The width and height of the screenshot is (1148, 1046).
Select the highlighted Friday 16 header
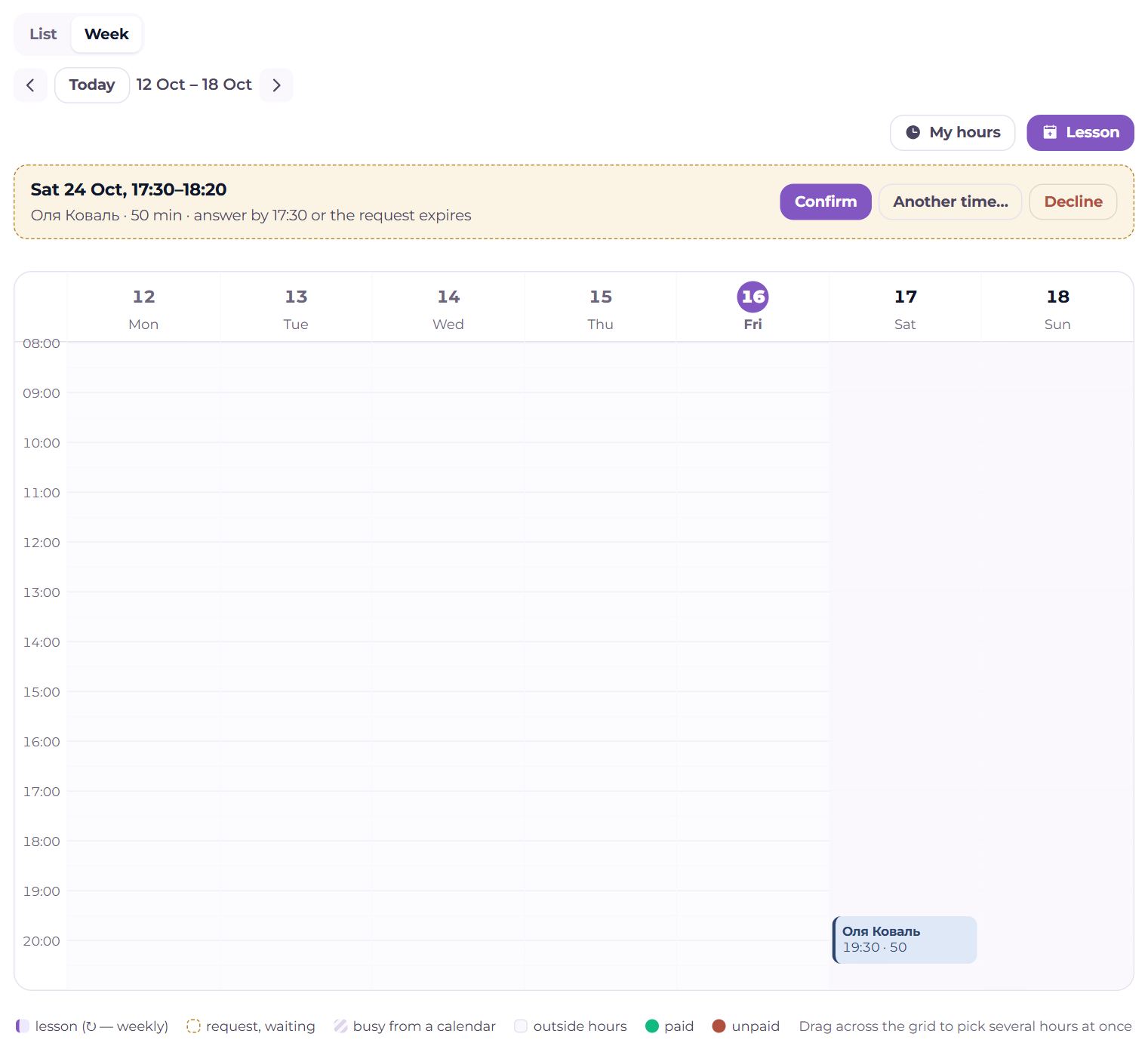point(753,309)
